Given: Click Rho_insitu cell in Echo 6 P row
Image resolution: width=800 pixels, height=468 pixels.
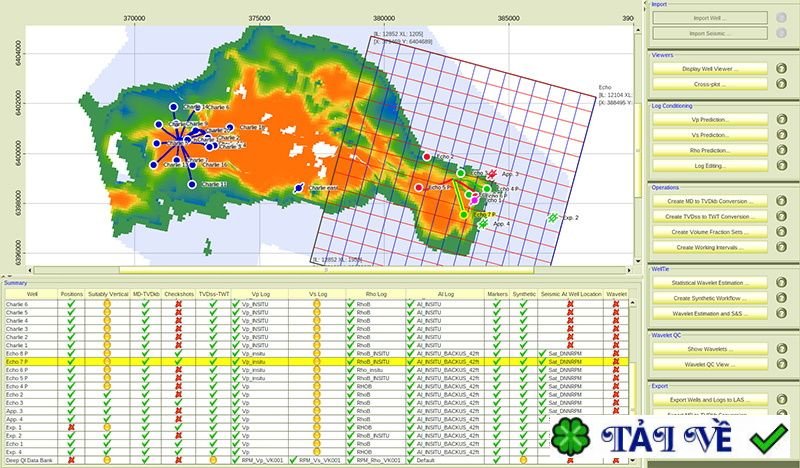Looking at the screenshot, I should (x=376, y=370).
